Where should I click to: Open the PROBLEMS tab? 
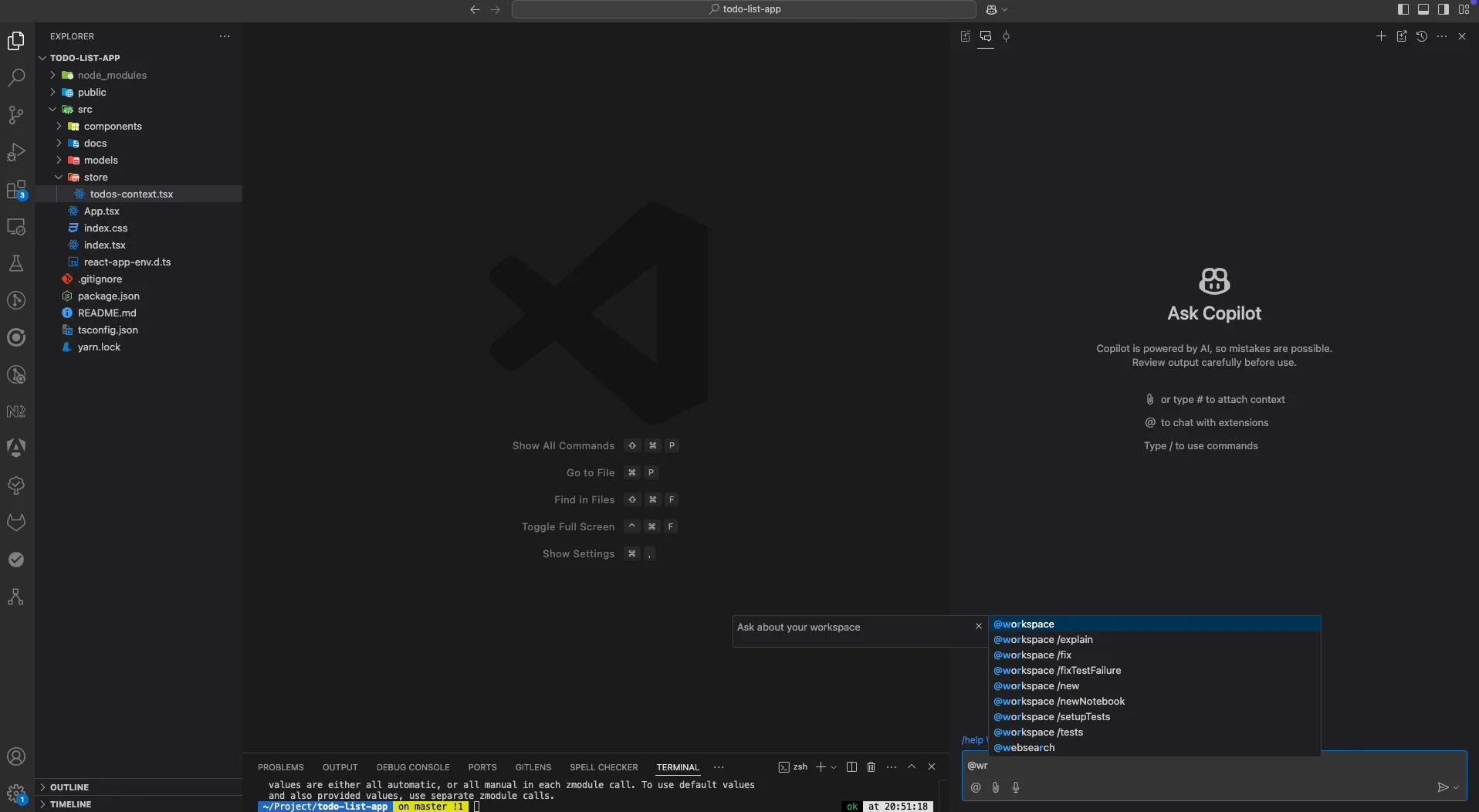pos(280,766)
